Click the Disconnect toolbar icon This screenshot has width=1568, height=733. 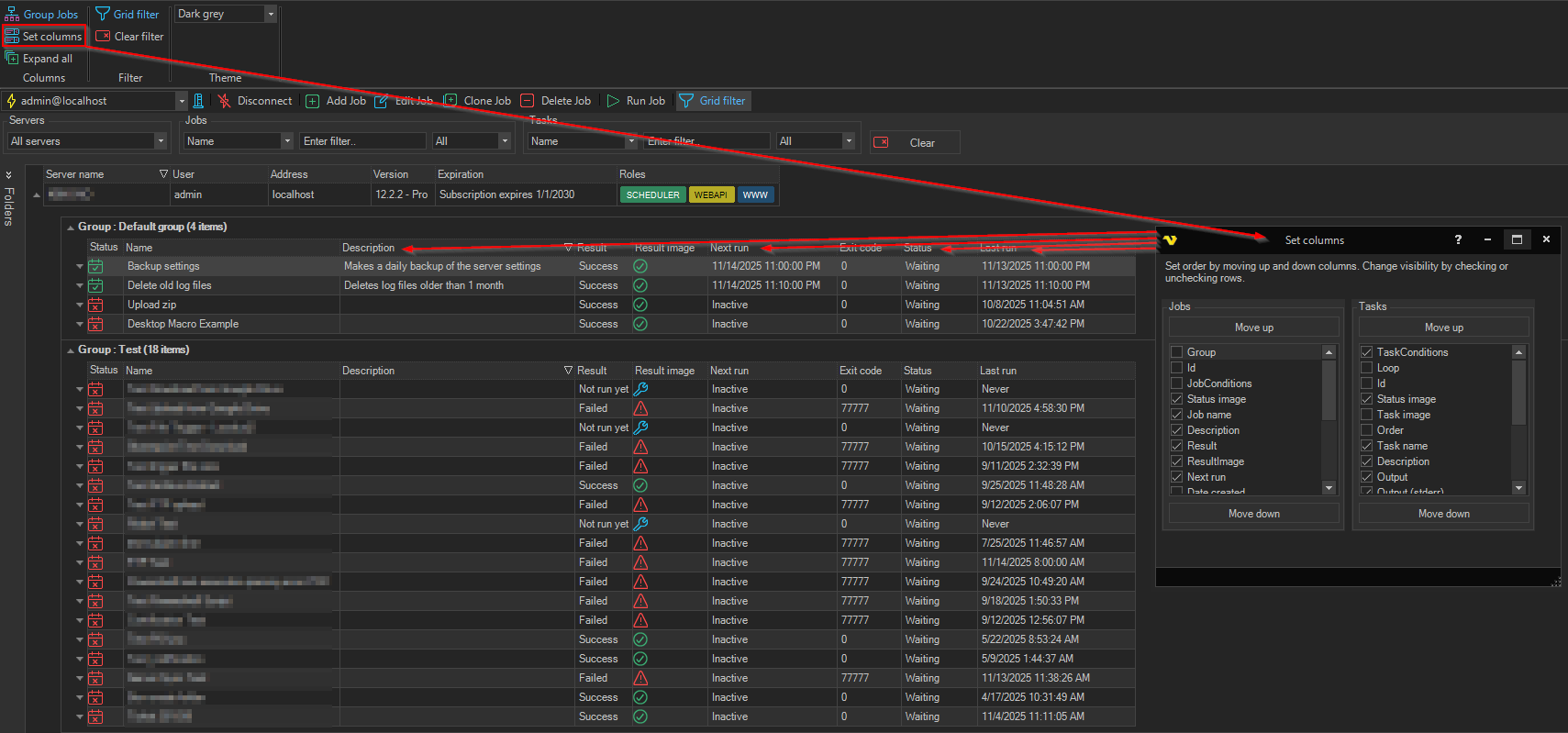(225, 101)
